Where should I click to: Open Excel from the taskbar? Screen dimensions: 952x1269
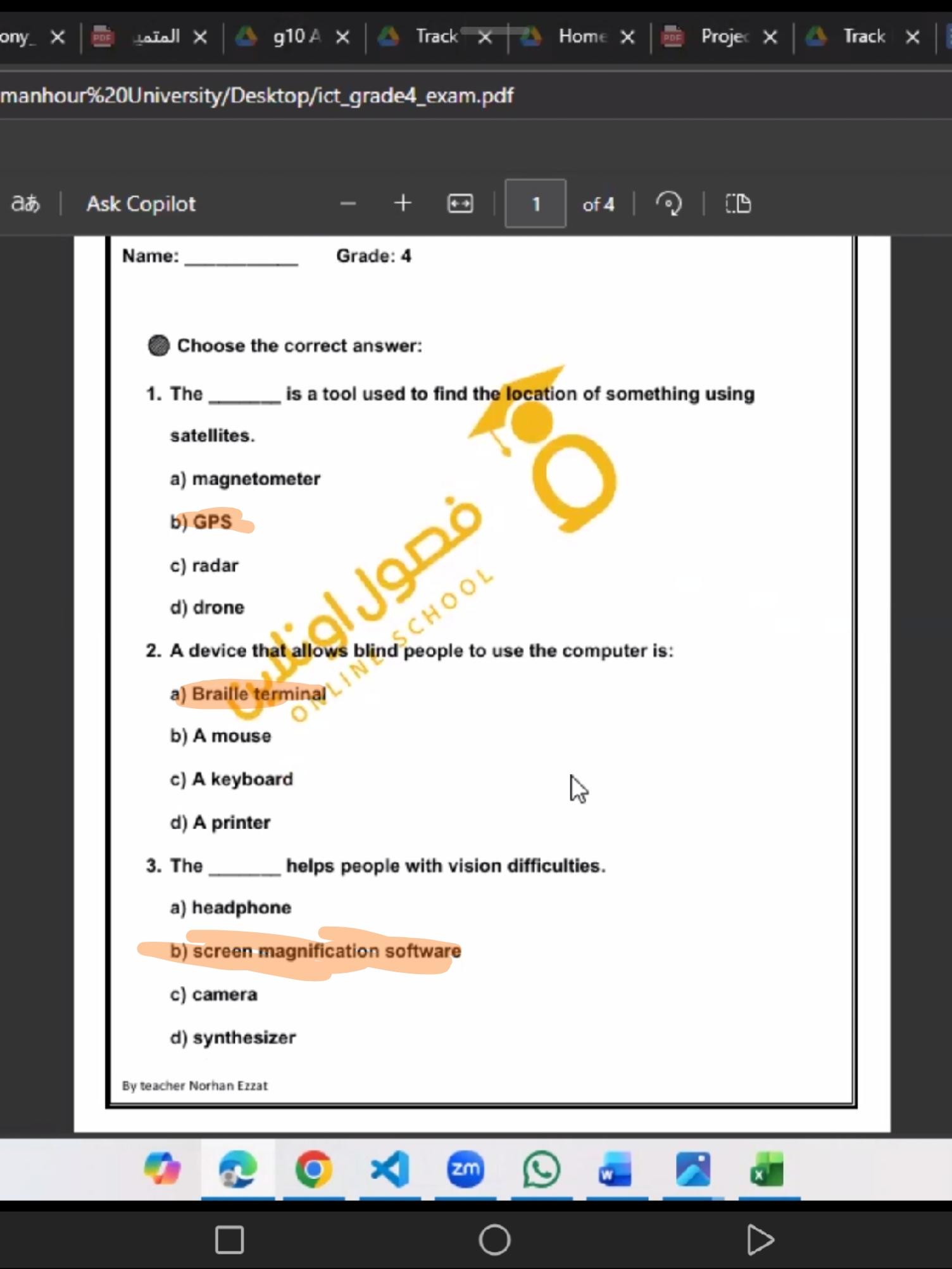[767, 1169]
